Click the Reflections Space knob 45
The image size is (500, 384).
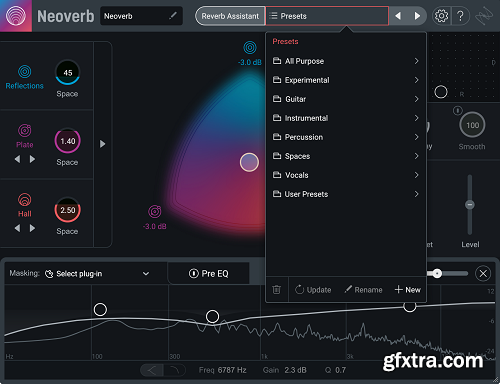[x=68, y=72]
